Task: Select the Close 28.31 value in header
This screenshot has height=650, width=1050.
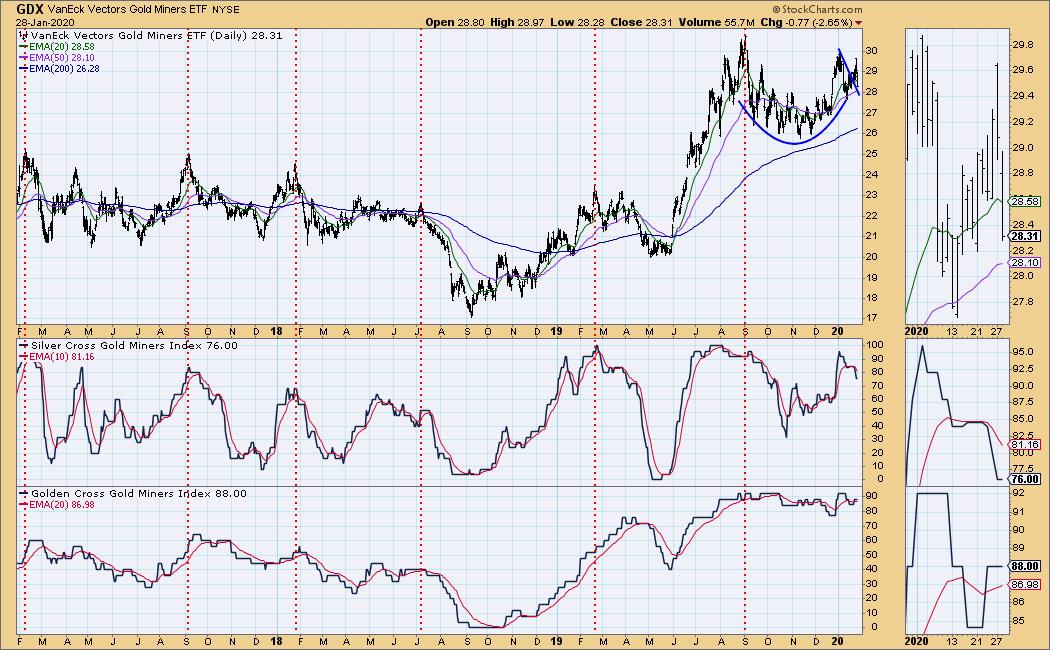Action: 642,22
